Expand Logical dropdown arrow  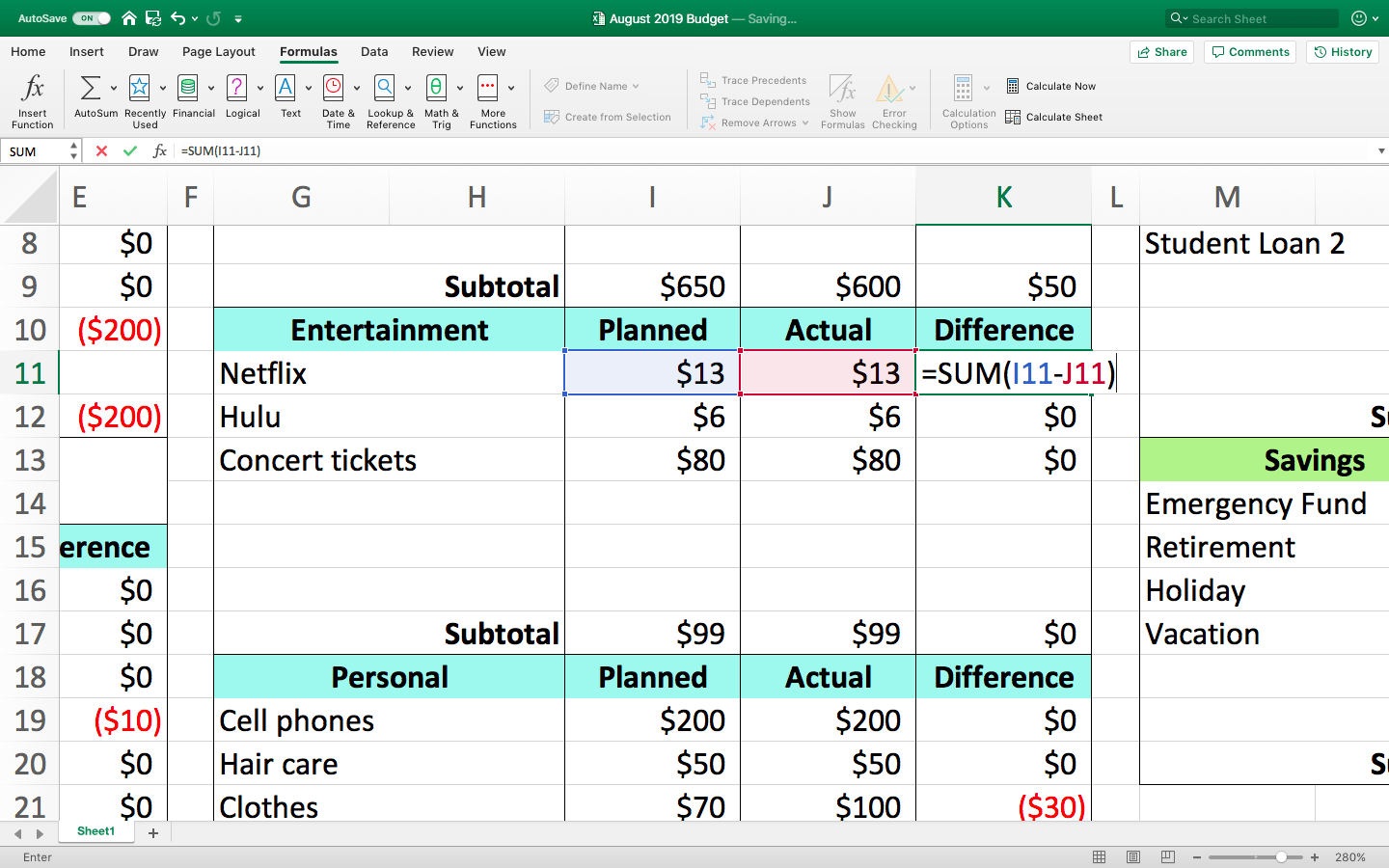tap(260, 88)
